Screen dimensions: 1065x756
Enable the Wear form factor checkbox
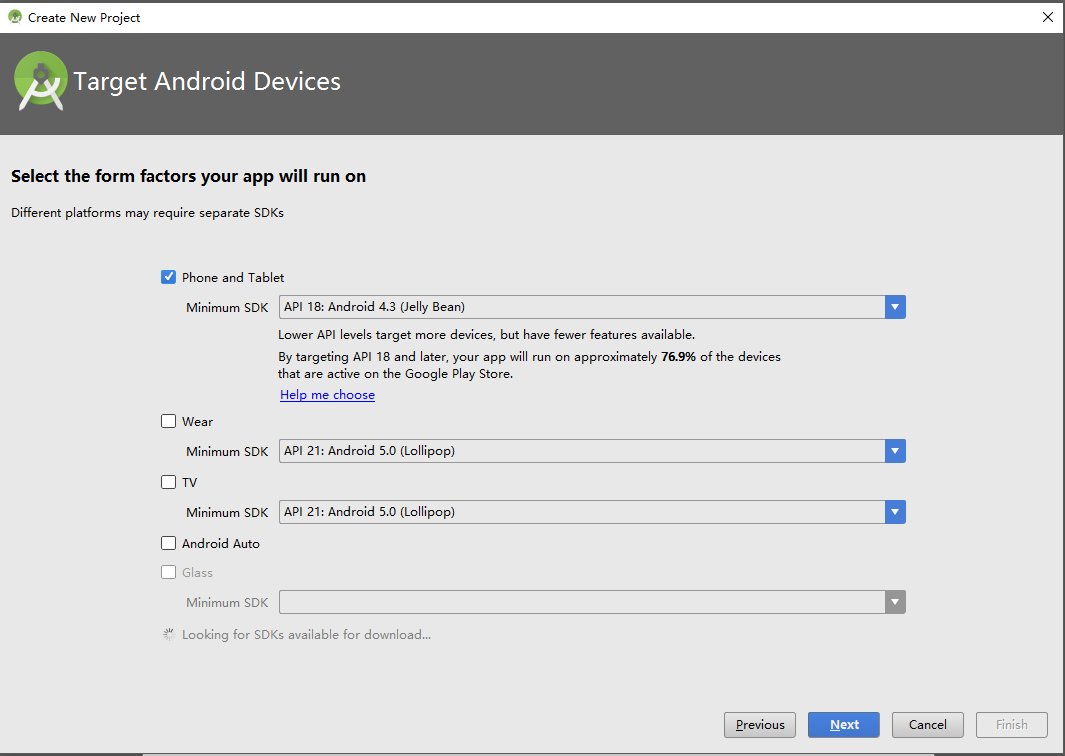click(x=168, y=421)
